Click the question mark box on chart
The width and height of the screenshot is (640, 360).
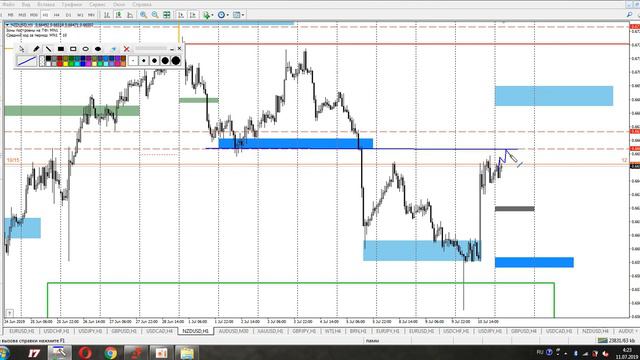pyautogui.click(x=9, y=313)
